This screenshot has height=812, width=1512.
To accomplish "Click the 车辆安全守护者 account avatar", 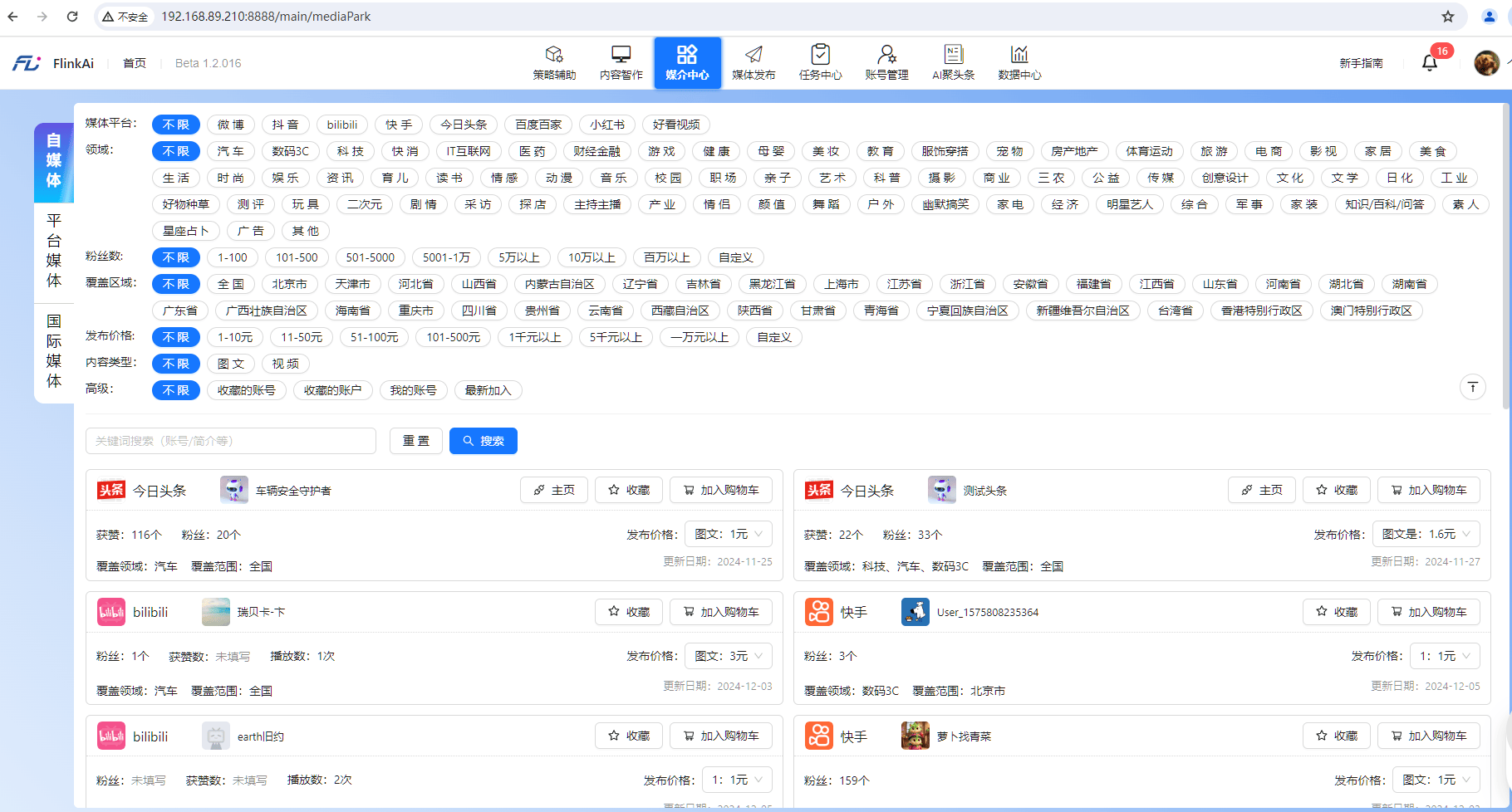I will tap(234, 490).
